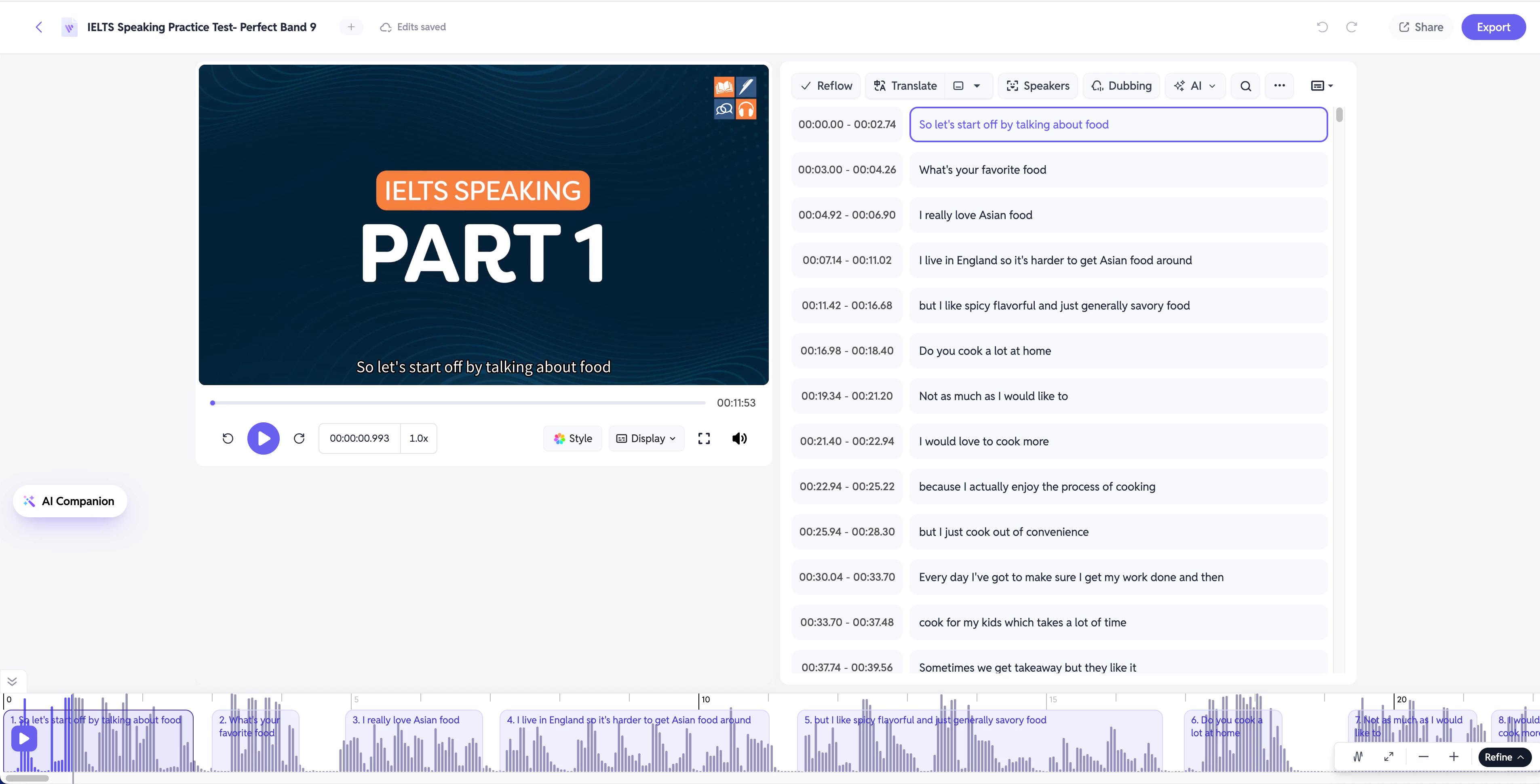
Task: Expand the AI tools dropdown
Action: [x=1195, y=85]
